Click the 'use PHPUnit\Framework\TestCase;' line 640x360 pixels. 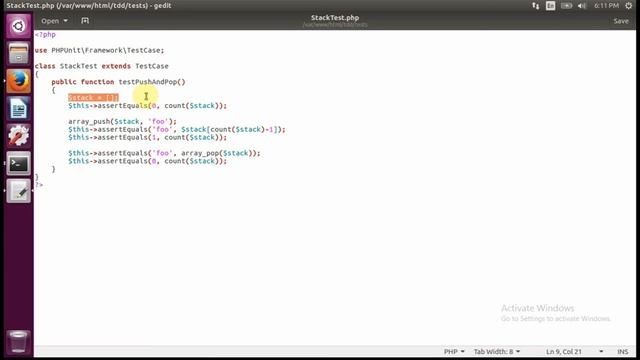point(99,50)
